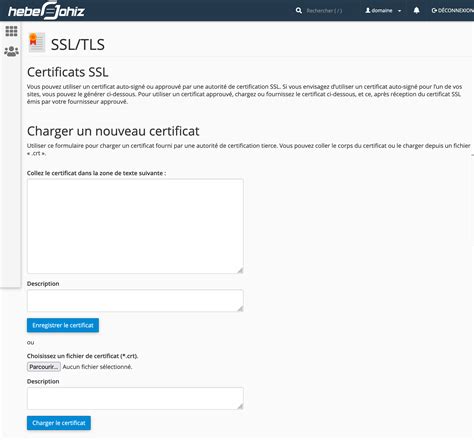Click the 'Choisissez un fichier de certificat (*.crt).' label
474x440 pixels.
pyautogui.click(x=82, y=356)
